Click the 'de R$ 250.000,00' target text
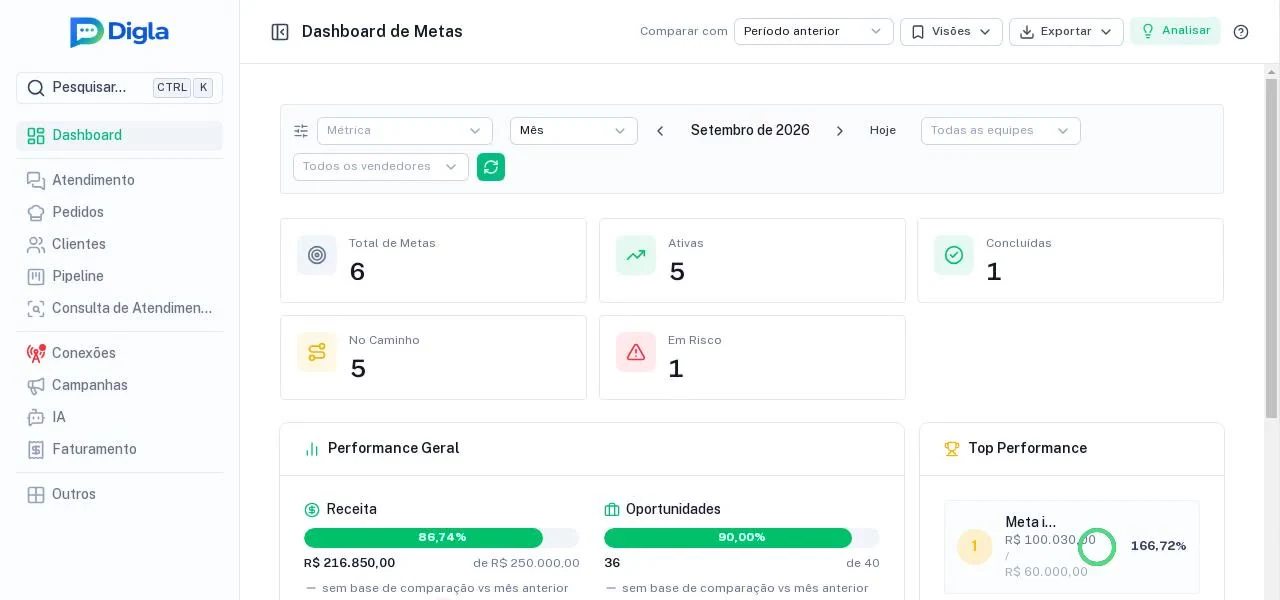Image resolution: width=1280 pixels, height=600 pixels. click(x=526, y=564)
